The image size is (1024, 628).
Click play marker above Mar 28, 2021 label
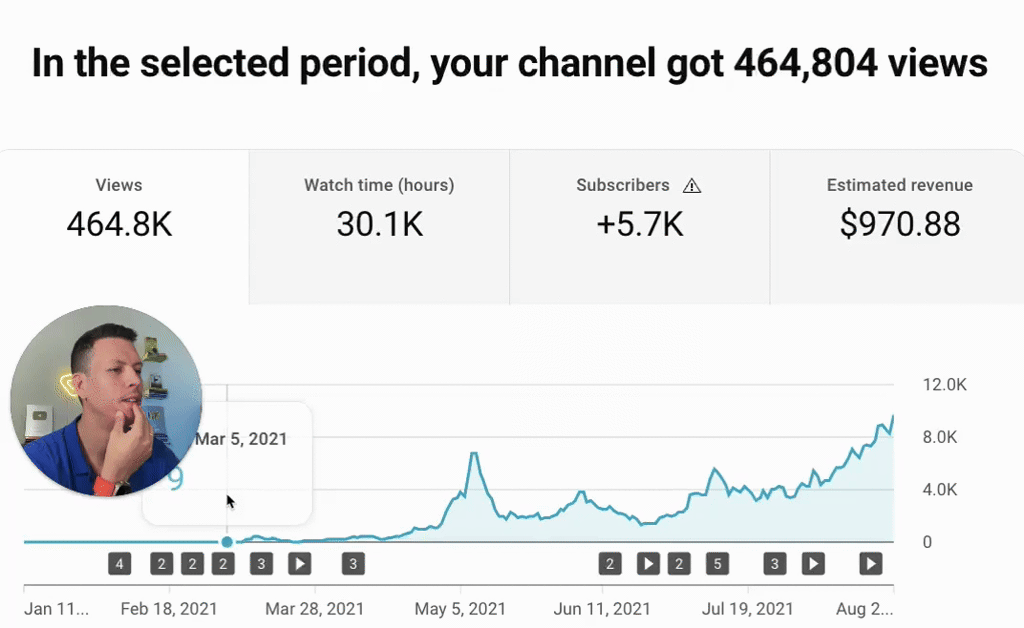299,564
